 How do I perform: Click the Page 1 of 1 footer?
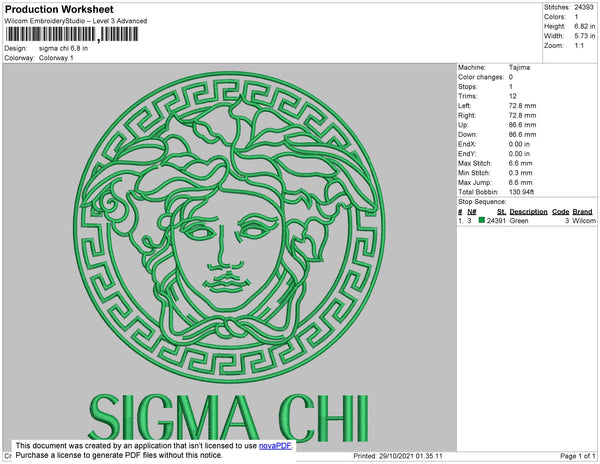(x=578, y=456)
